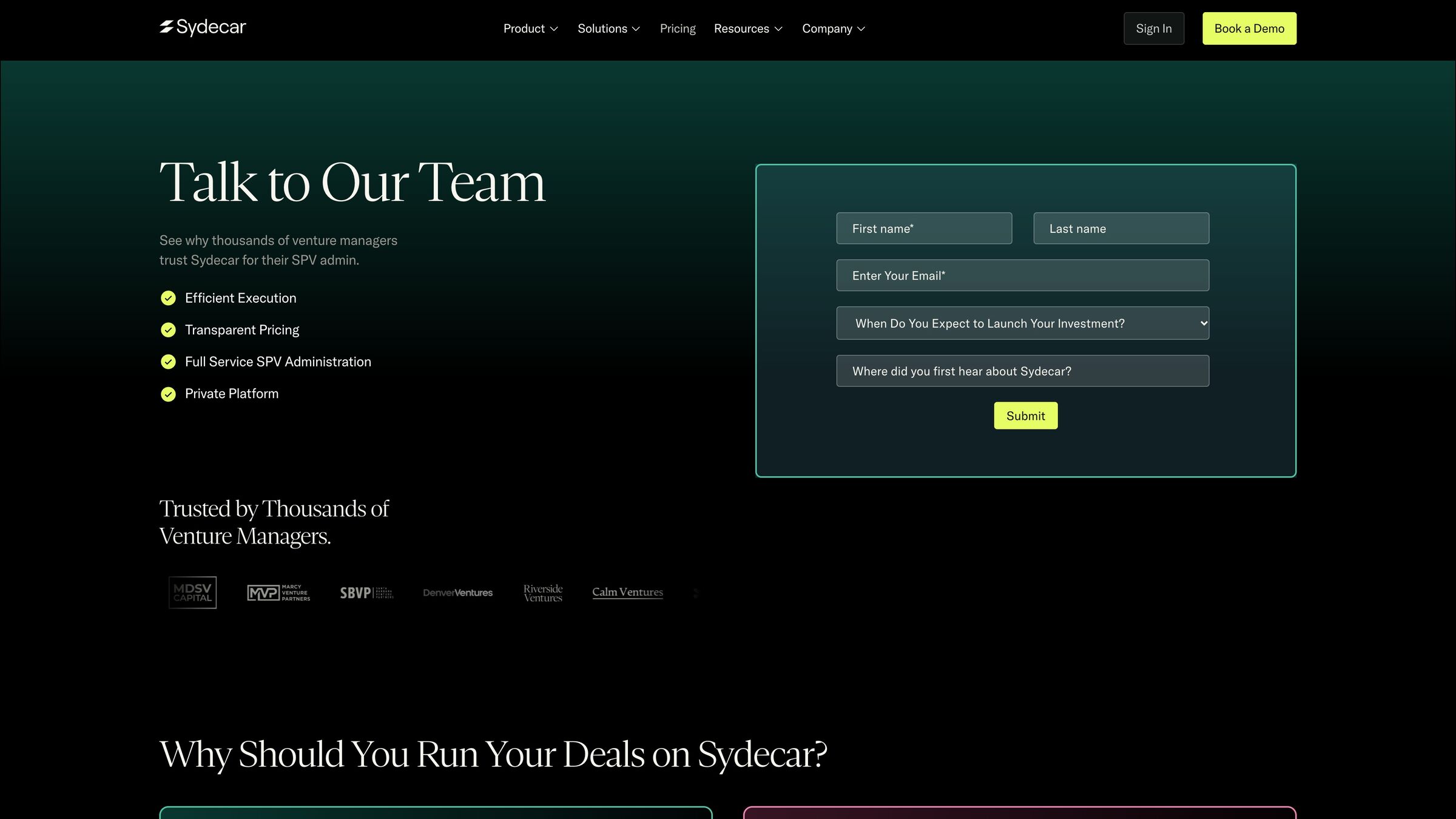Click 'Why Should You Run Your Deals' heading

coord(493,755)
